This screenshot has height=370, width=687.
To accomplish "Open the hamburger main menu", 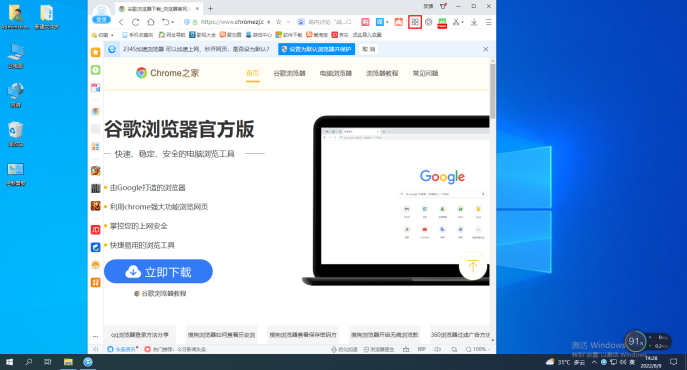I will tap(489, 22).
